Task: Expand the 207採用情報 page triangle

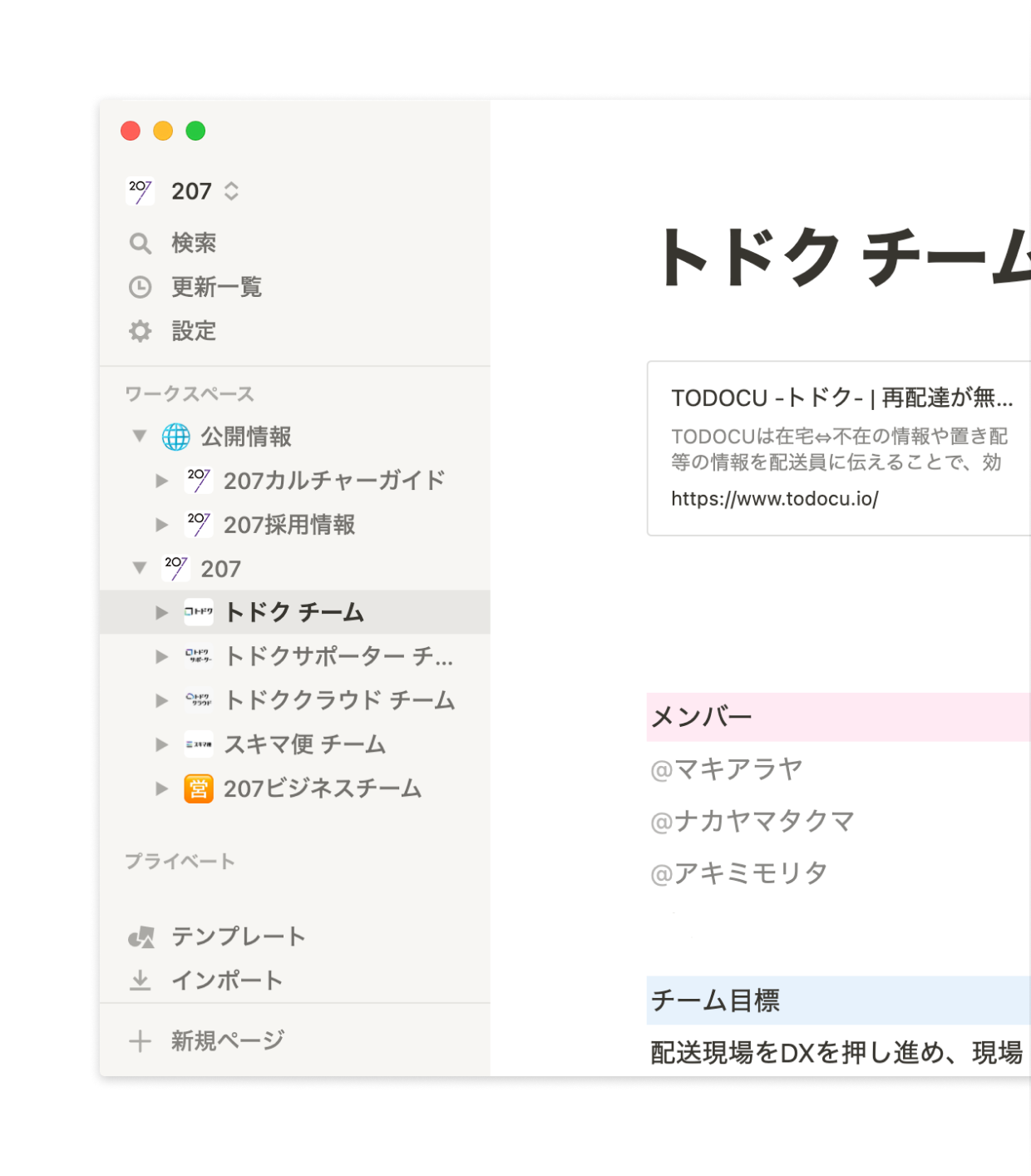Action: point(162,525)
